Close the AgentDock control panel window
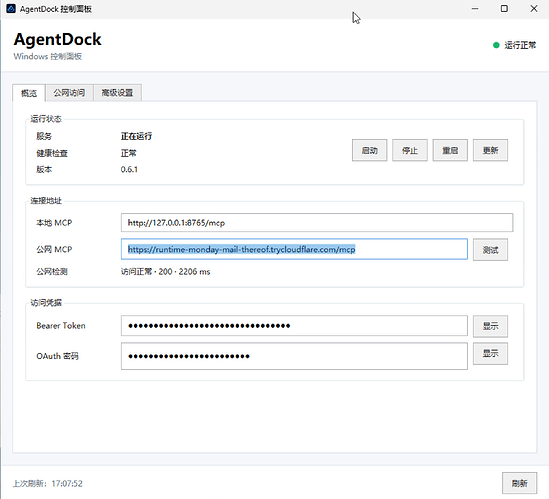 (534, 9)
